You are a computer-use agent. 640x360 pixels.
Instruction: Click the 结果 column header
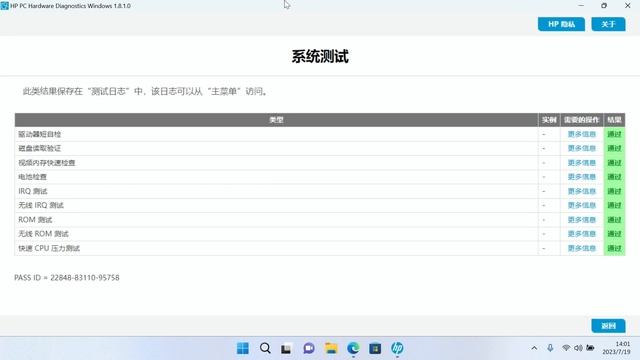pyautogui.click(x=614, y=120)
